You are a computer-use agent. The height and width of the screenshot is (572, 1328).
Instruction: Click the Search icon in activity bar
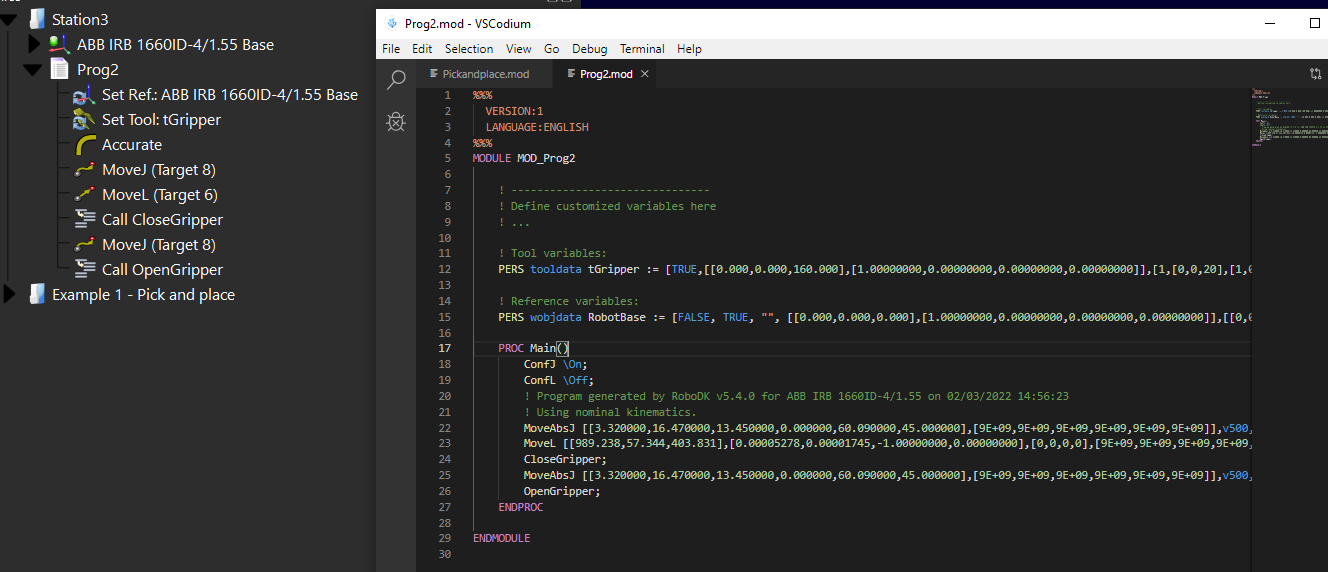396,80
